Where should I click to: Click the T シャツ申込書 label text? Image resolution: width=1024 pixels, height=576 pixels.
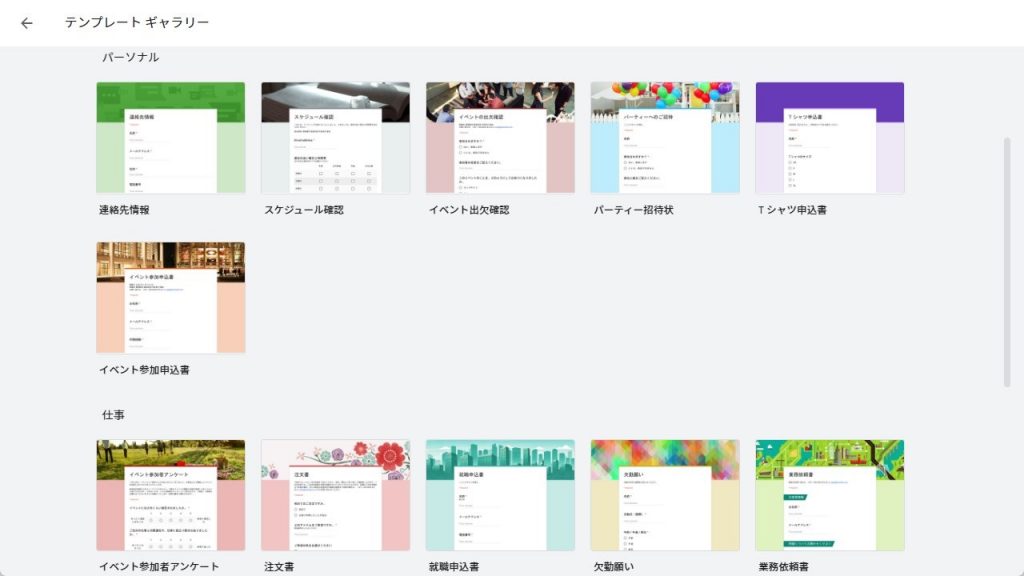coord(792,210)
